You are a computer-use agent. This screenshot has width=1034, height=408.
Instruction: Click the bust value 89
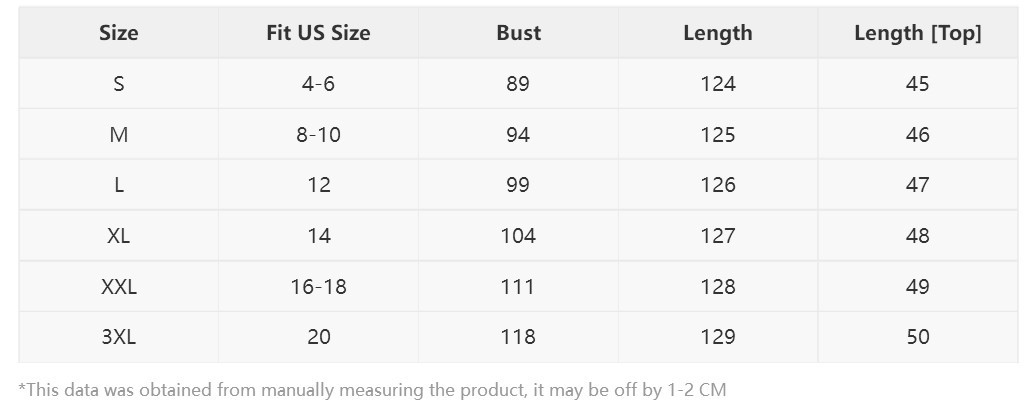[x=518, y=84]
